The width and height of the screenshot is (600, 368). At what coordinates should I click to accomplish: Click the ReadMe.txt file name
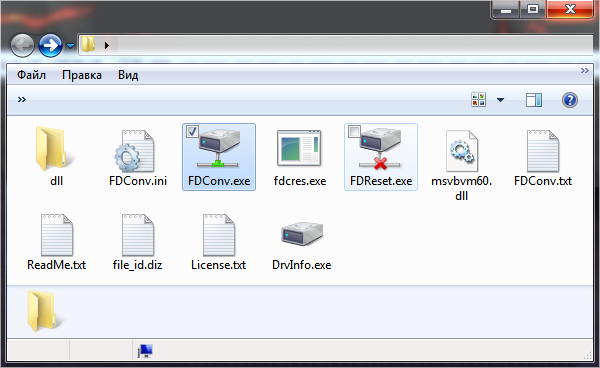[57, 265]
